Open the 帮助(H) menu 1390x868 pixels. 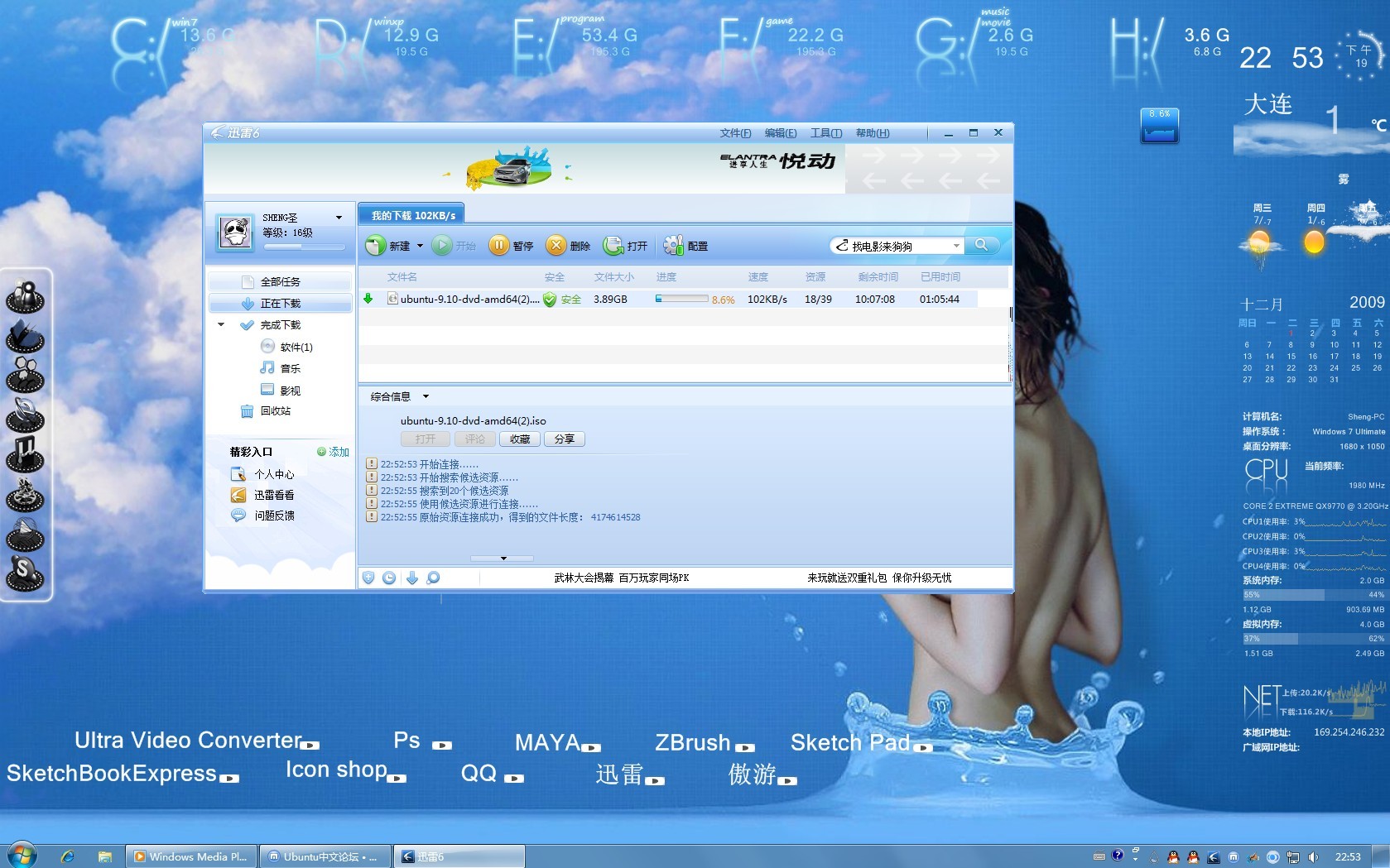(873, 133)
